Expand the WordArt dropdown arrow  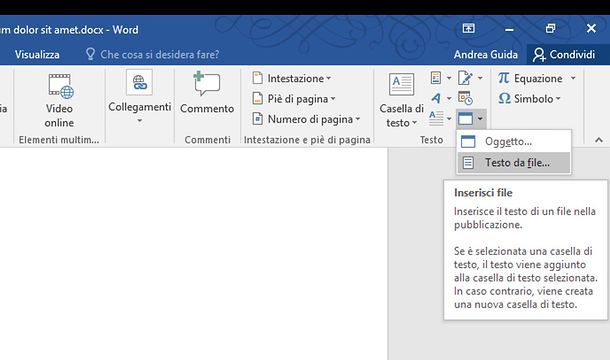(x=449, y=98)
